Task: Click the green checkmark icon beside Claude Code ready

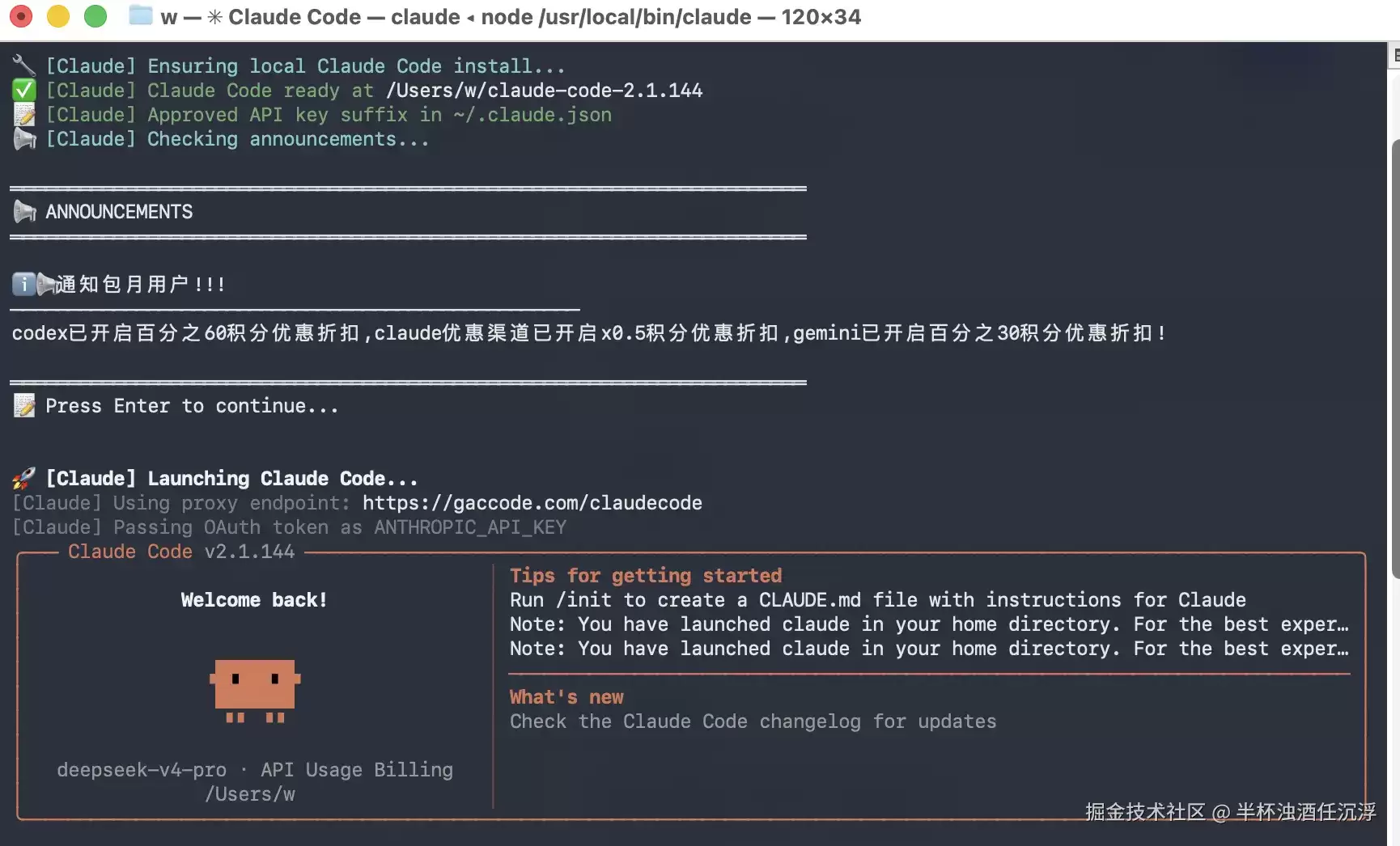Action: click(24, 90)
